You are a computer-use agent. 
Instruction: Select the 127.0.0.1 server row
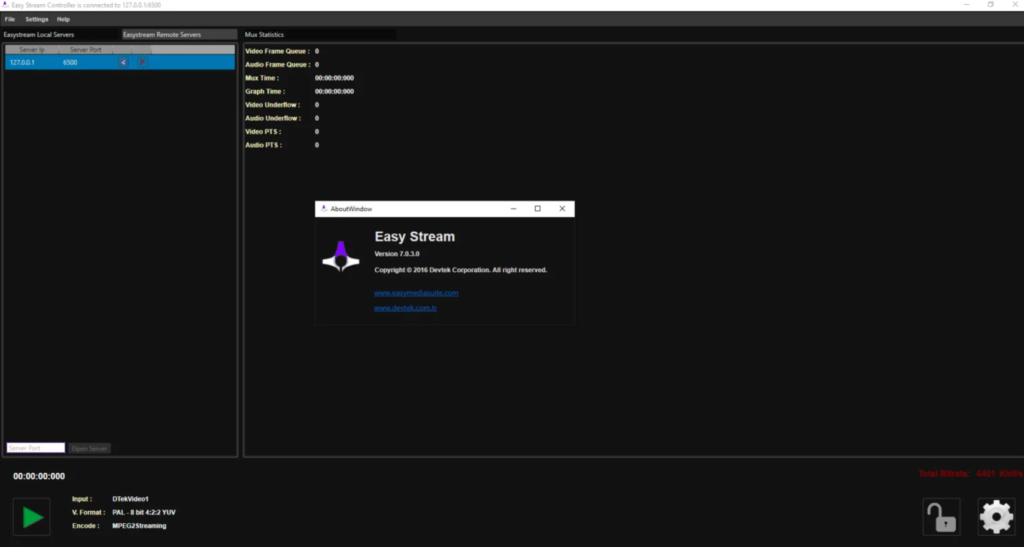point(60,62)
